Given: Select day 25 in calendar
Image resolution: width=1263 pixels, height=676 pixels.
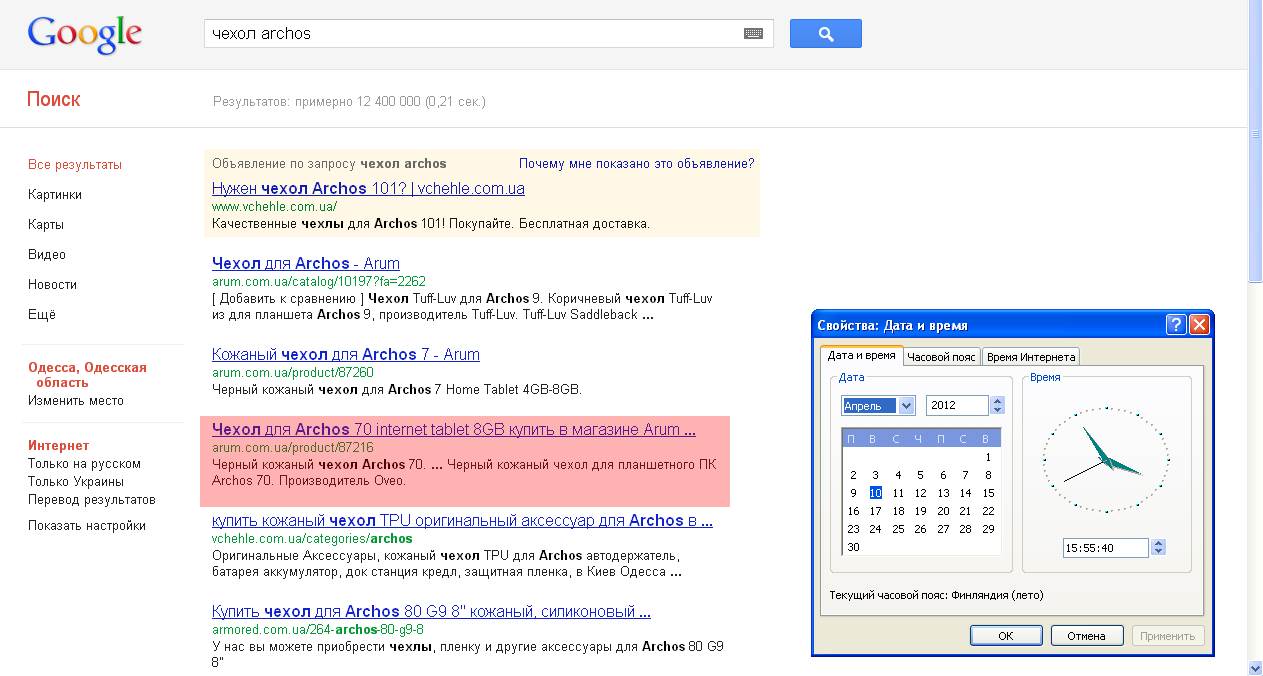Looking at the screenshot, I should pos(898,529).
